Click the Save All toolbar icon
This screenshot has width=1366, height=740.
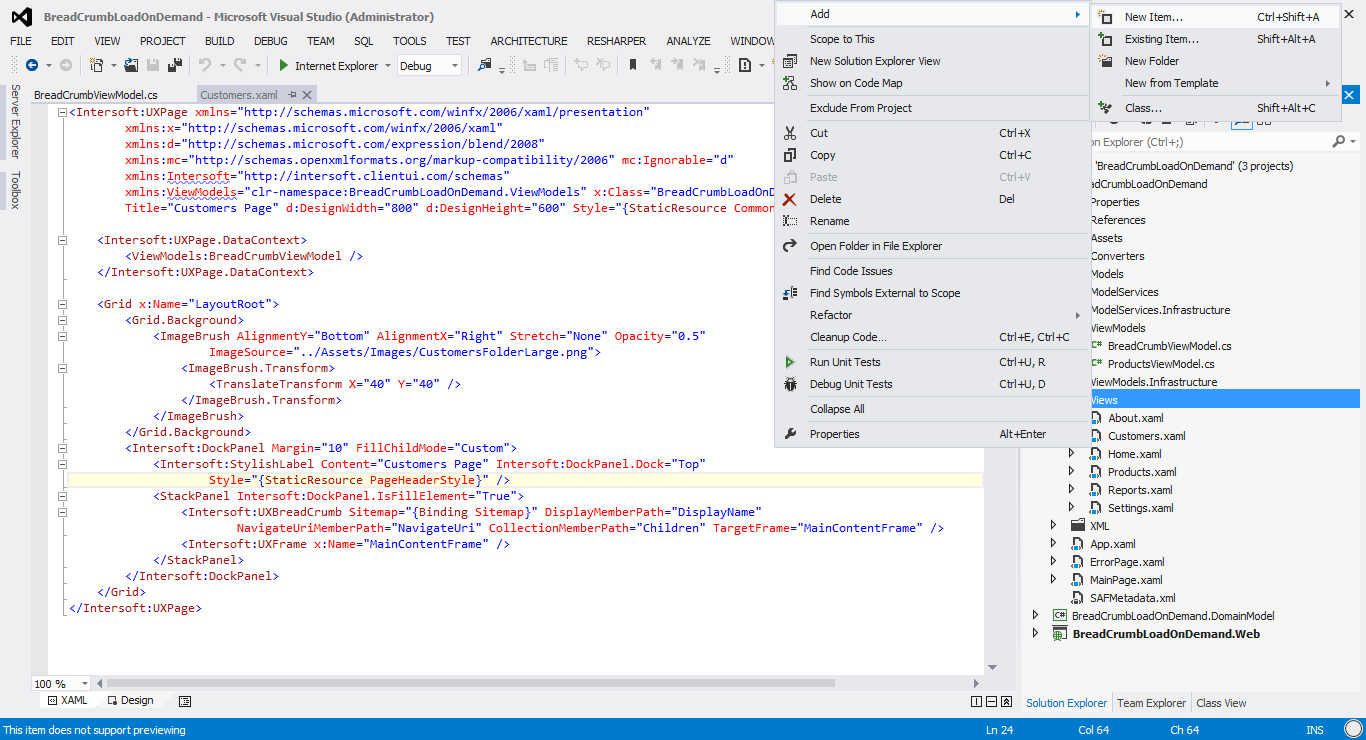pos(175,65)
